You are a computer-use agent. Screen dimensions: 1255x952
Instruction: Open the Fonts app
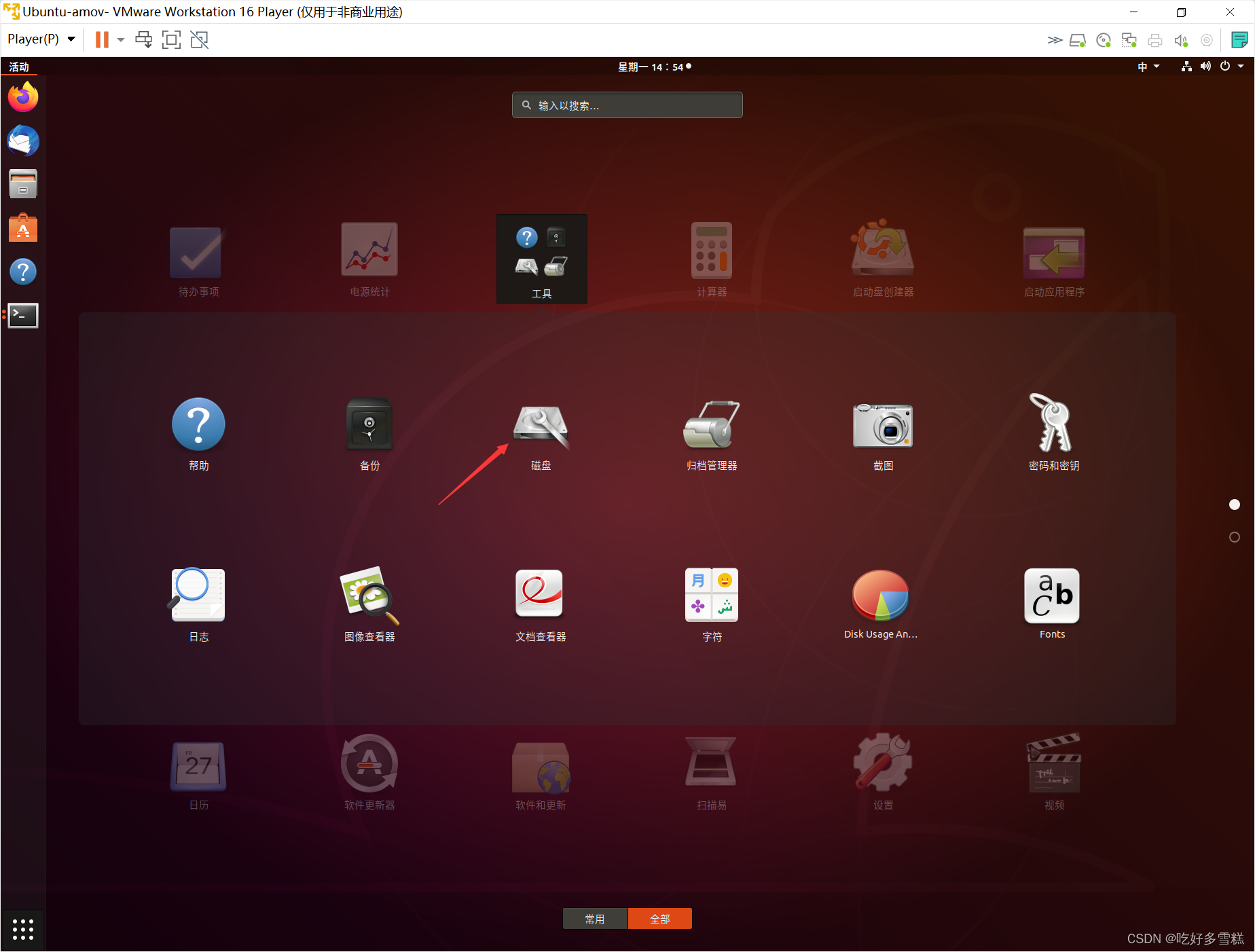1052,604
